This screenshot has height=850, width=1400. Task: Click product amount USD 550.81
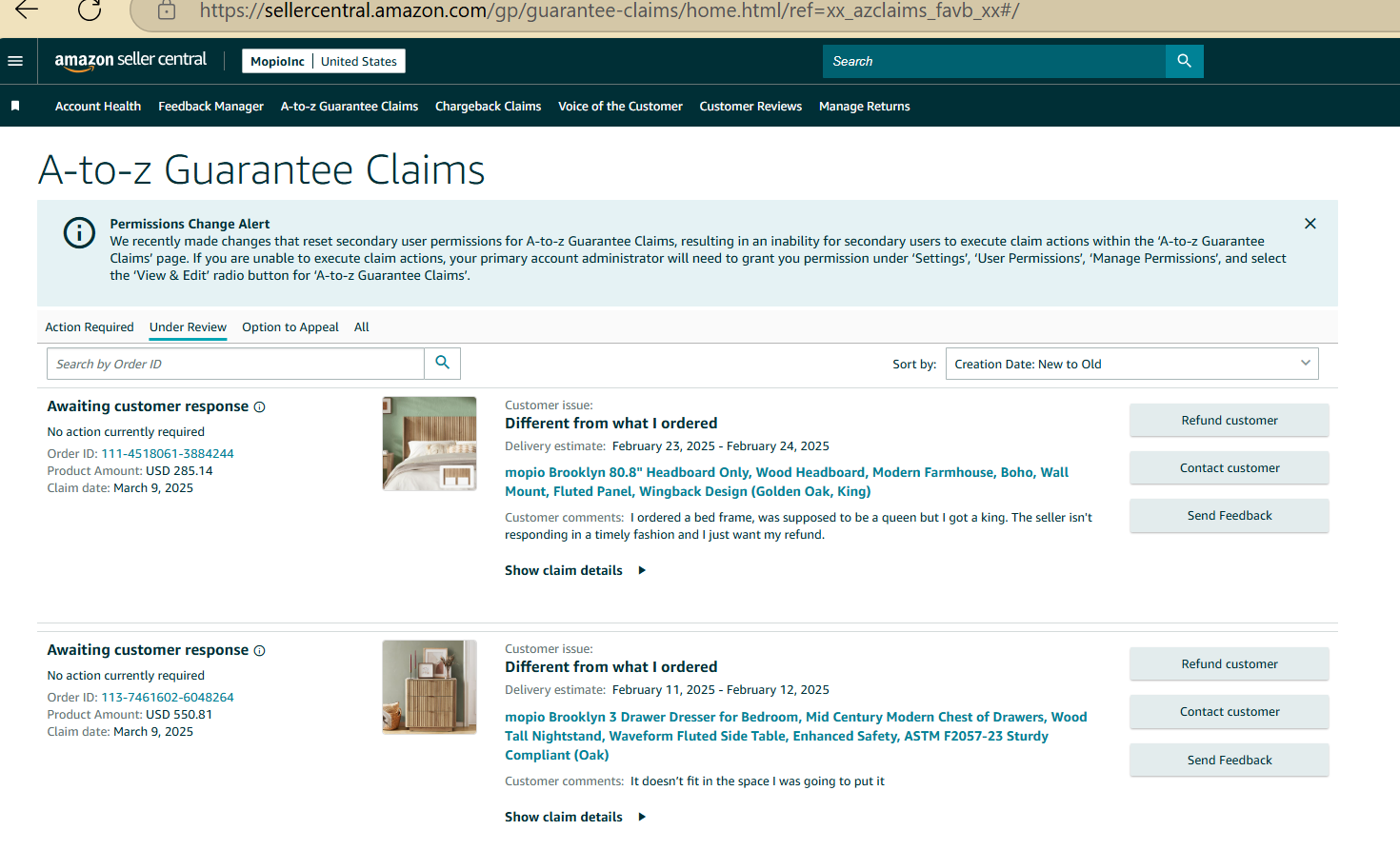179,714
